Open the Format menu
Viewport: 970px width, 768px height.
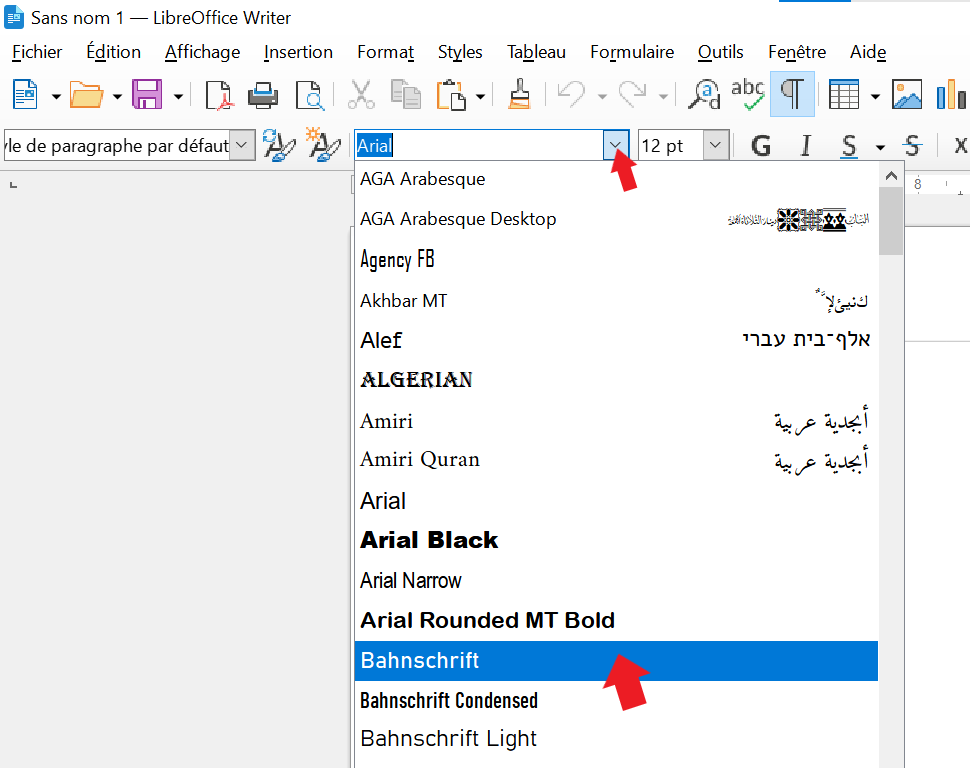click(385, 52)
